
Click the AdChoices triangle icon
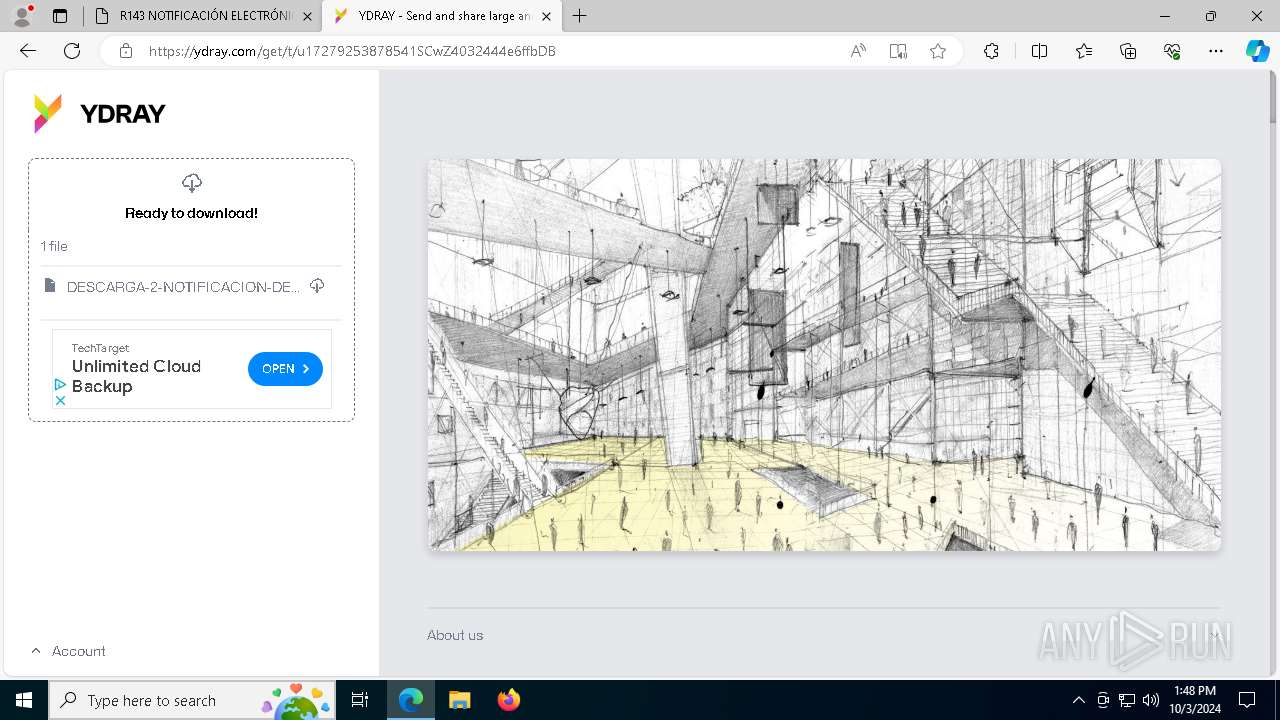tap(60, 384)
